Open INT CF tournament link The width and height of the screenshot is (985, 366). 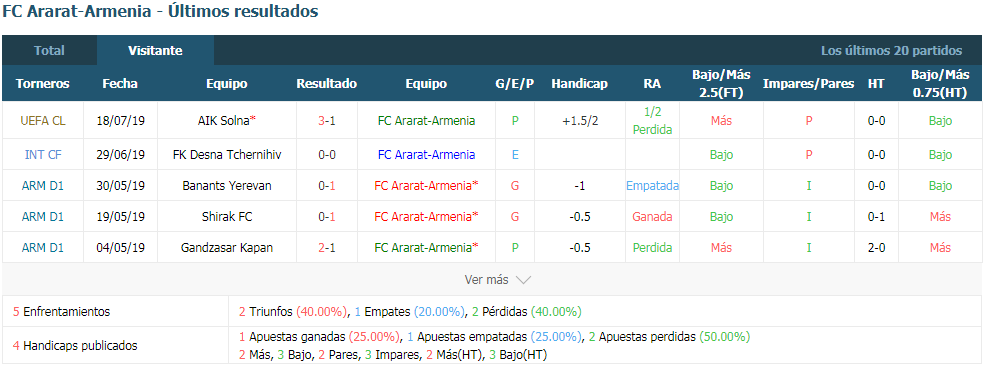[43, 154]
